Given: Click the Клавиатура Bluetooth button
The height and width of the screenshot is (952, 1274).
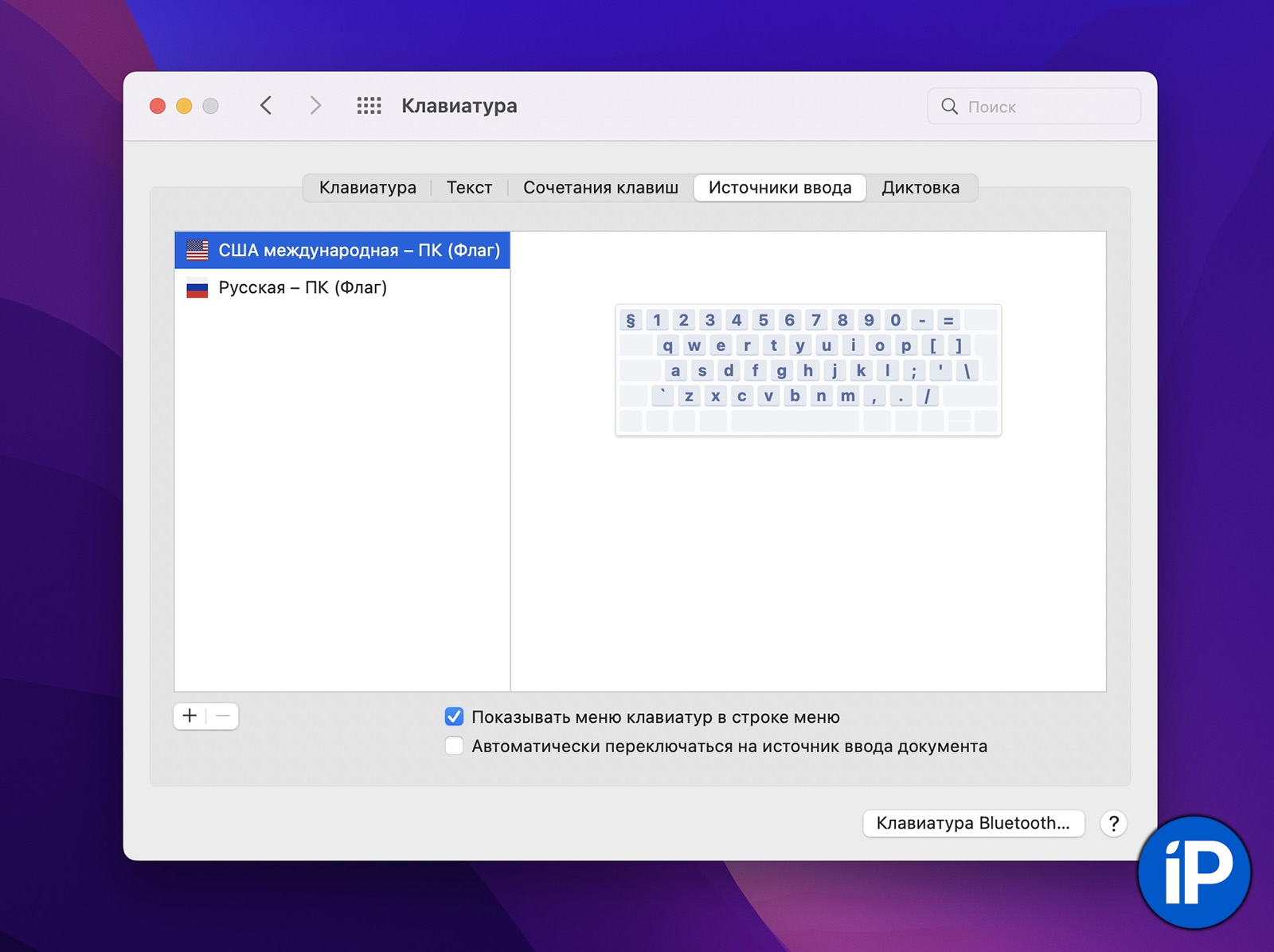Looking at the screenshot, I should (972, 823).
